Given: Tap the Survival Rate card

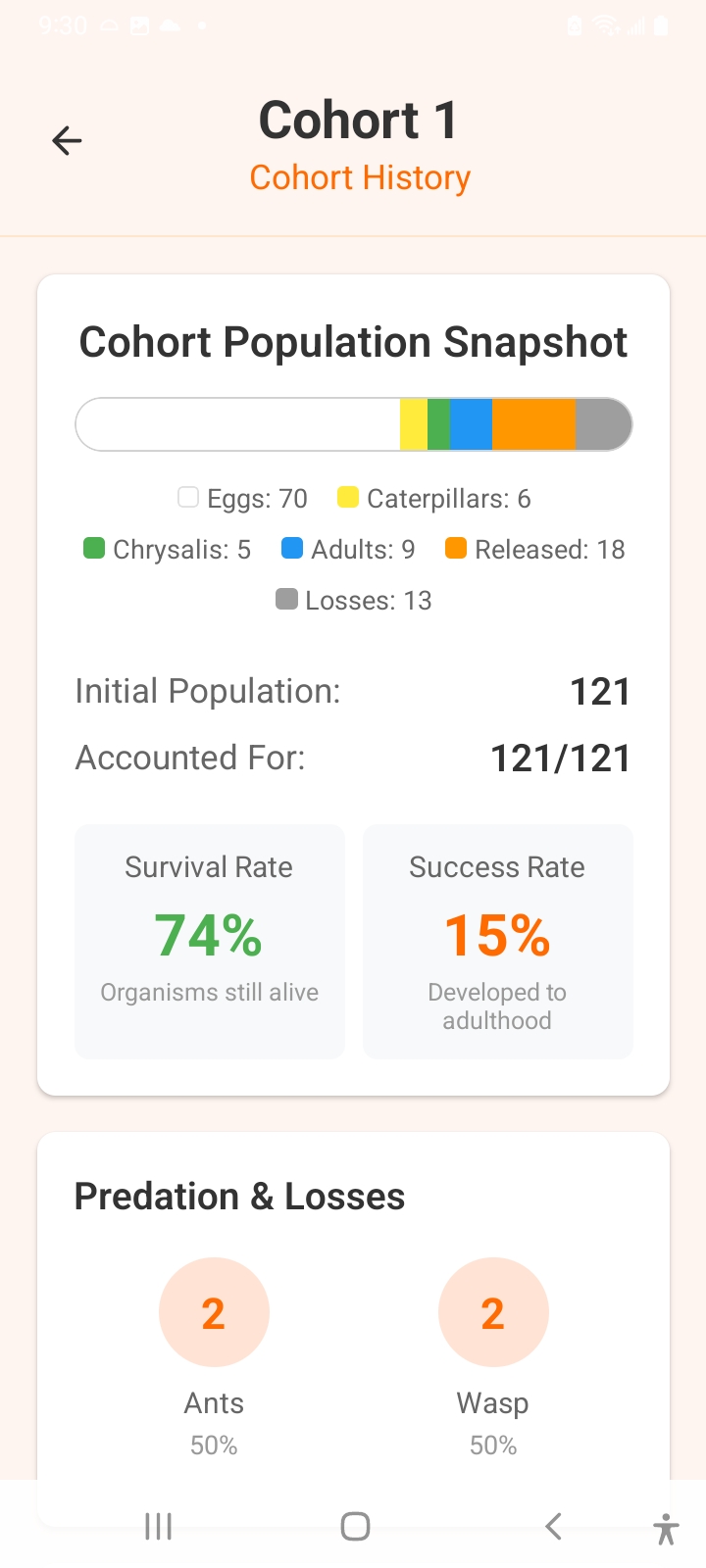Looking at the screenshot, I should click(x=210, y=941).
